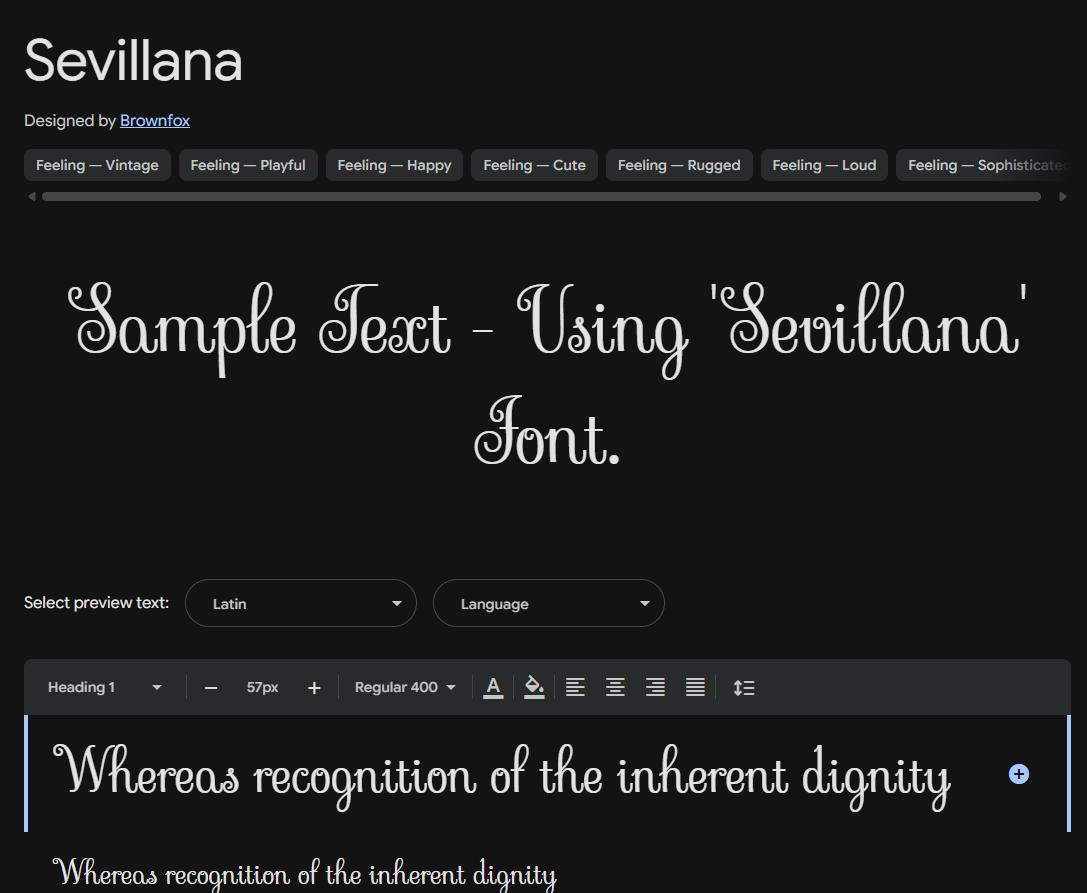Screen dimensions: 1087x893
Task: Click the horizontal tags scrollbar thumb
Action: [541, 197]
